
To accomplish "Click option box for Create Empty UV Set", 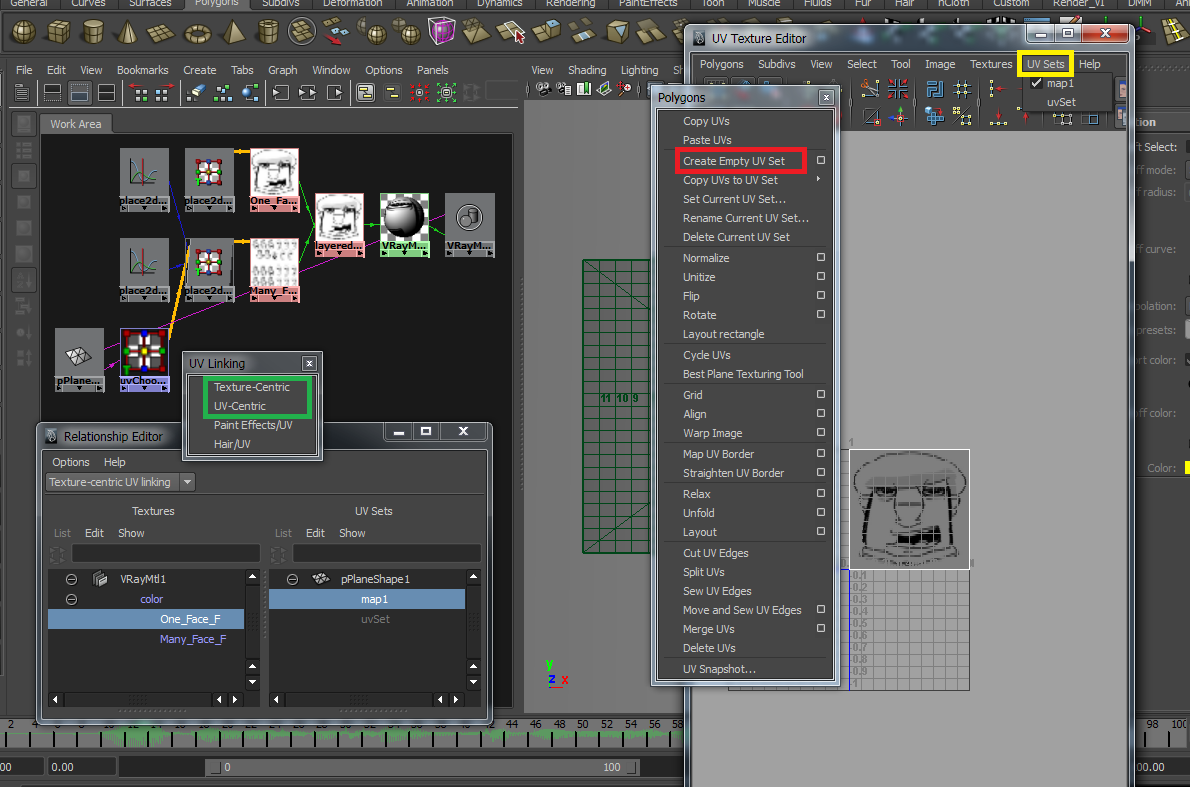I will pos(821,161).
